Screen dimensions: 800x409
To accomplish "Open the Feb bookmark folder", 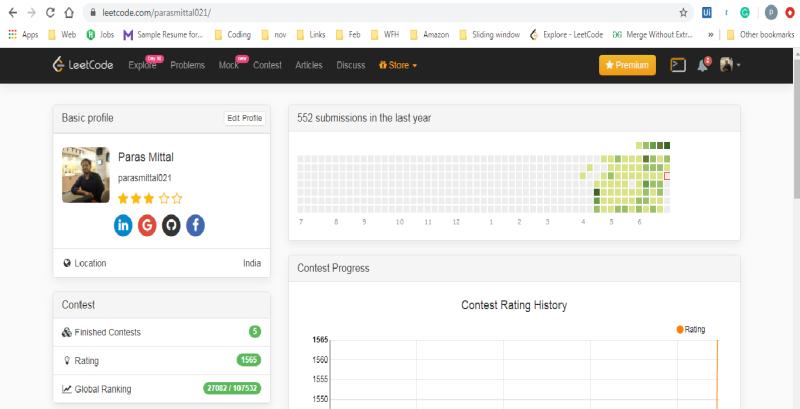I will point(348,35).
